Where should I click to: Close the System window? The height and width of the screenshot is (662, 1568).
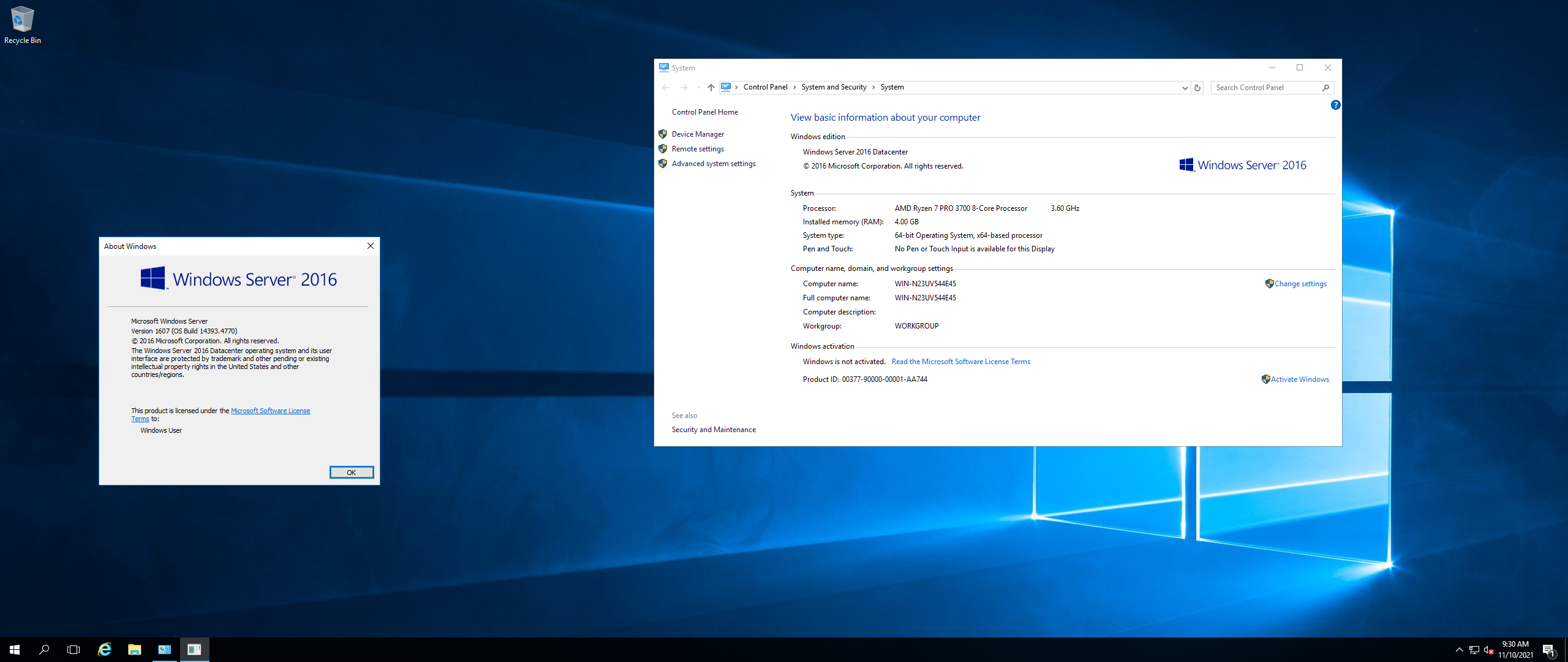point(1328,67)
